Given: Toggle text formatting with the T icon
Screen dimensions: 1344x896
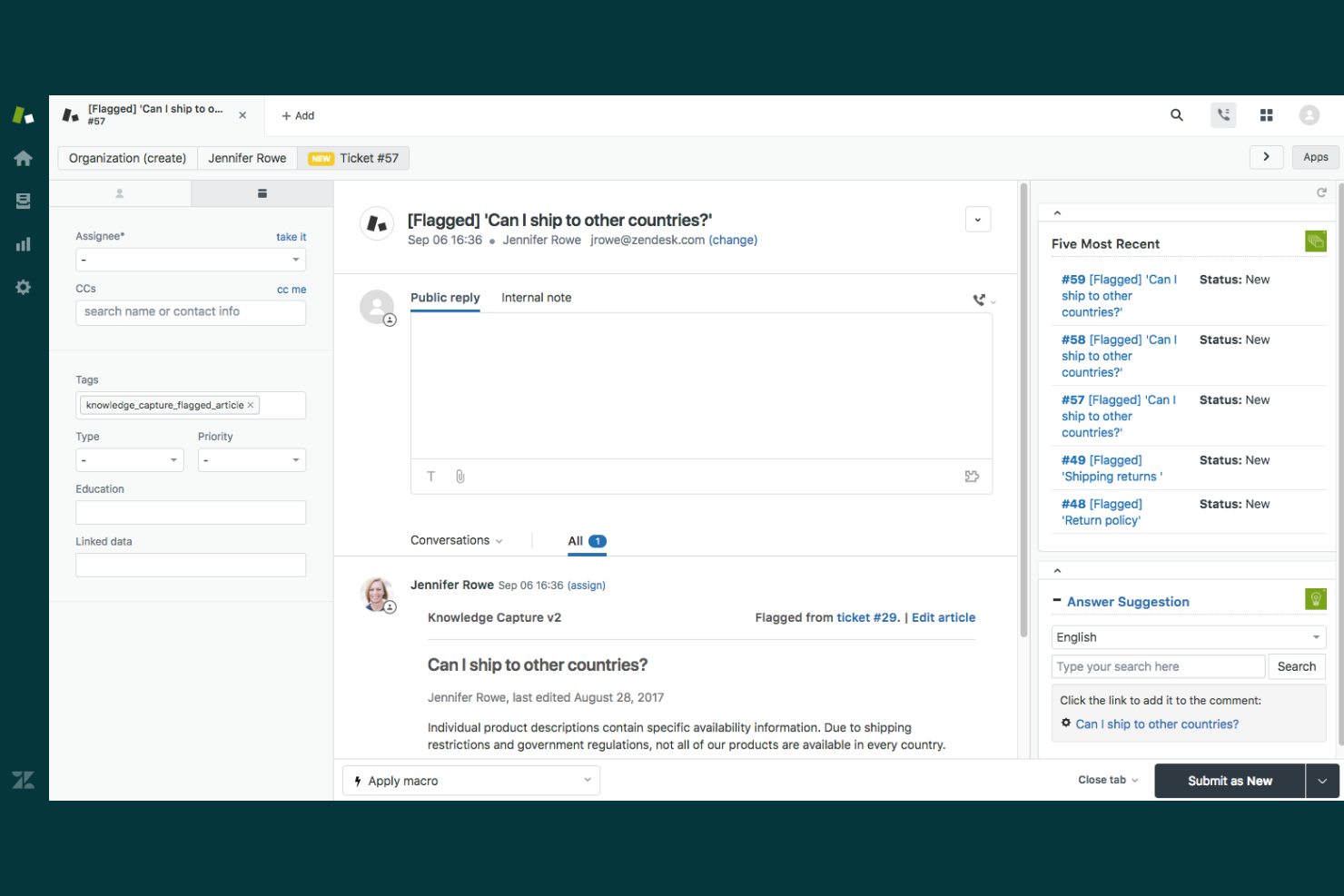Looking at the screenshot, I should [430, 476].
